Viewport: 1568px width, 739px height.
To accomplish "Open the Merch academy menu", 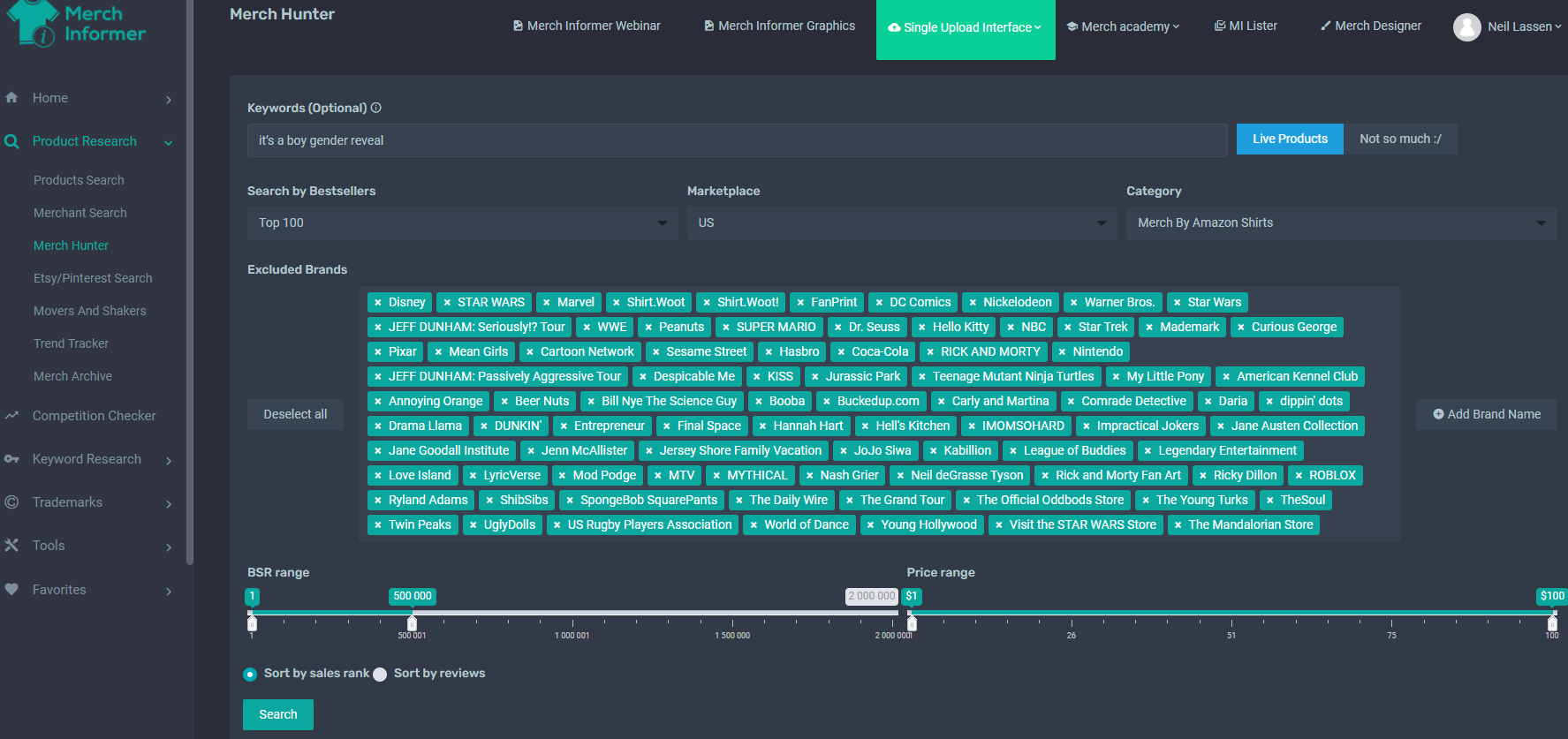I will tap(1123, 26).
